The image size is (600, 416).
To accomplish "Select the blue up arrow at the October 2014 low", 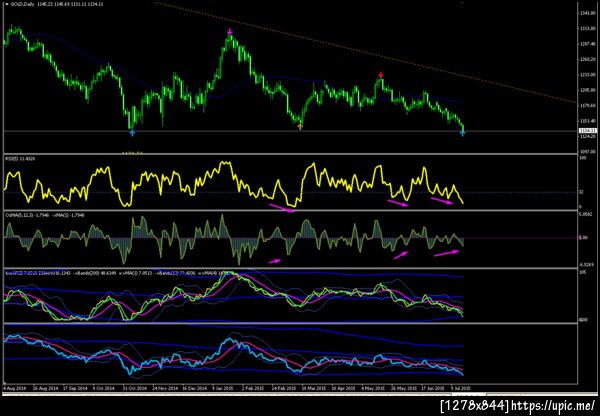I will tap(132, 133).
